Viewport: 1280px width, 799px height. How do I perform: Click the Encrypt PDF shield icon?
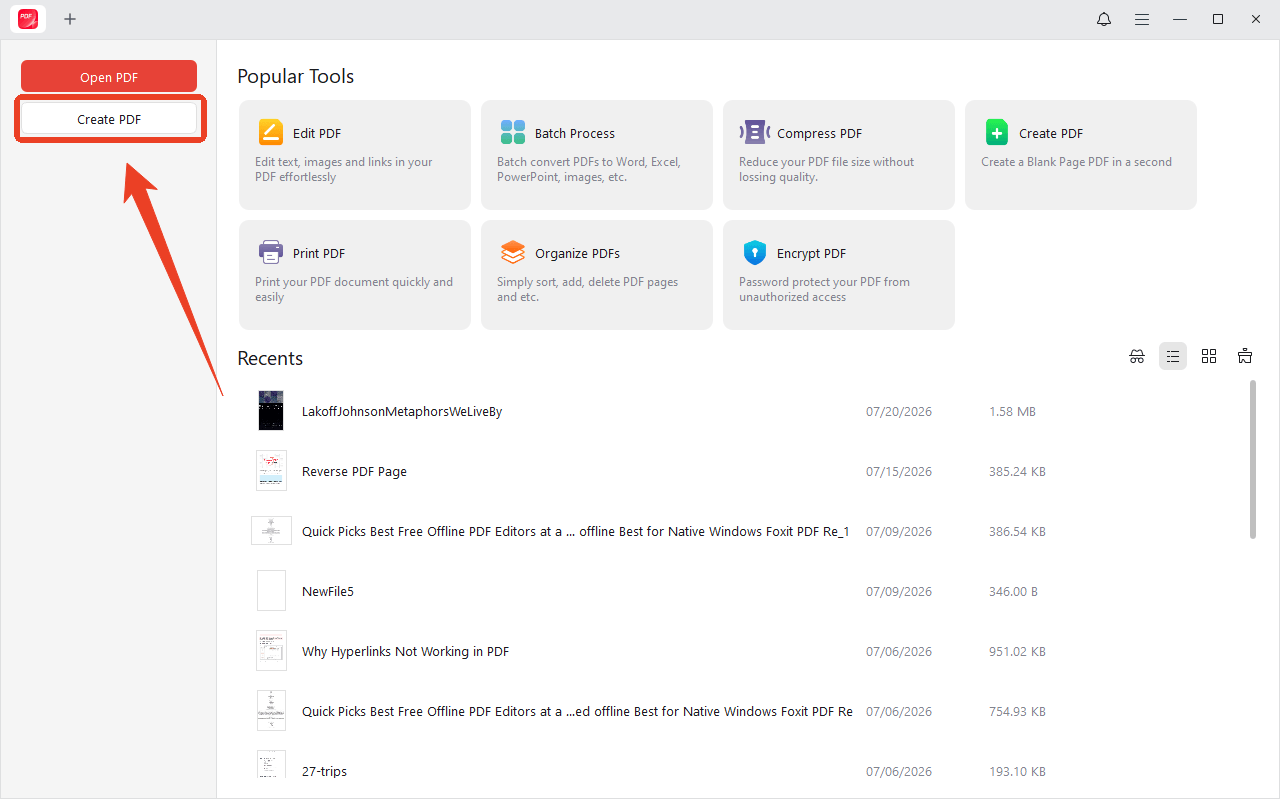click(x=755, y=252)
